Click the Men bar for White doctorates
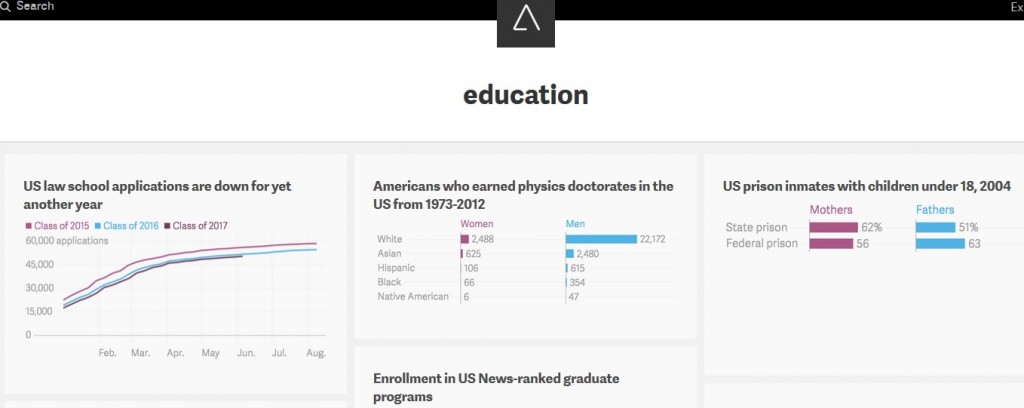Viewport: 1024px width, 408px height. point(601,239)
